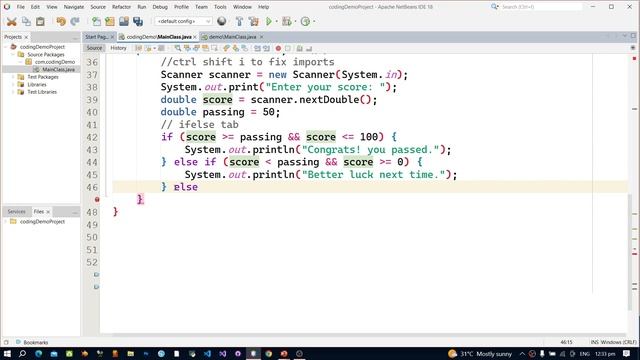Run Project with green play icon
The height and width of the screenshot is (360, 640).
coord(269,21)
